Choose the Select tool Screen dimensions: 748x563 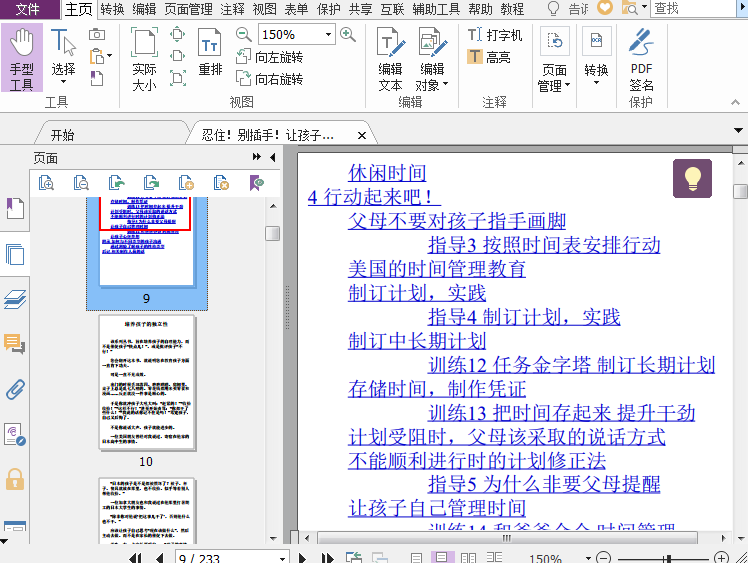click(63, 55)
